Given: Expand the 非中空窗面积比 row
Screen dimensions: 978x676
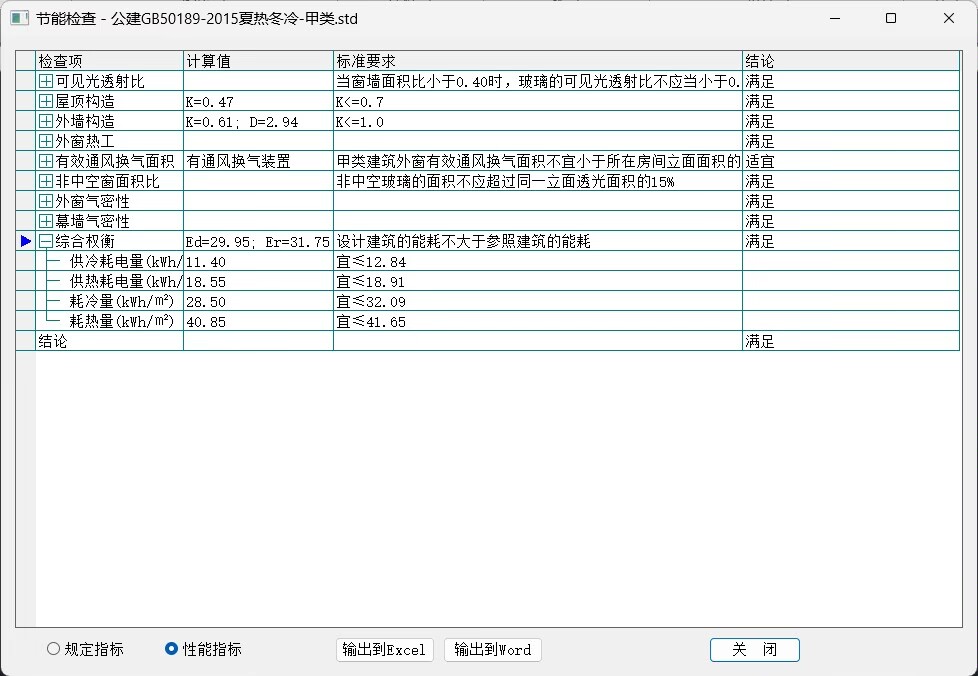Looking at the screenshot, I should [x=45, y=181].
